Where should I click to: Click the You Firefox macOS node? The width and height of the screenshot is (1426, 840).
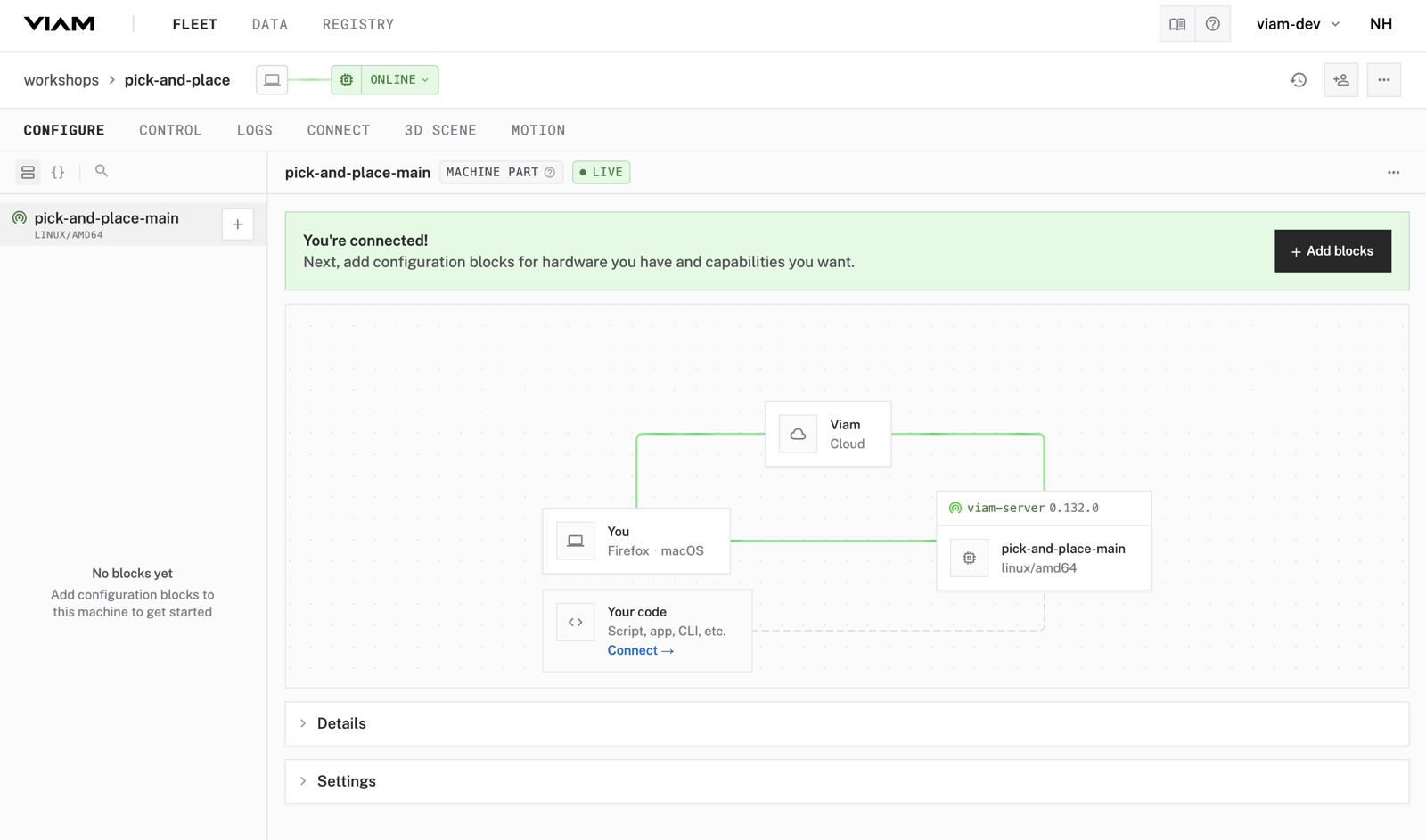pyautogui.click(x=636, y=541)
